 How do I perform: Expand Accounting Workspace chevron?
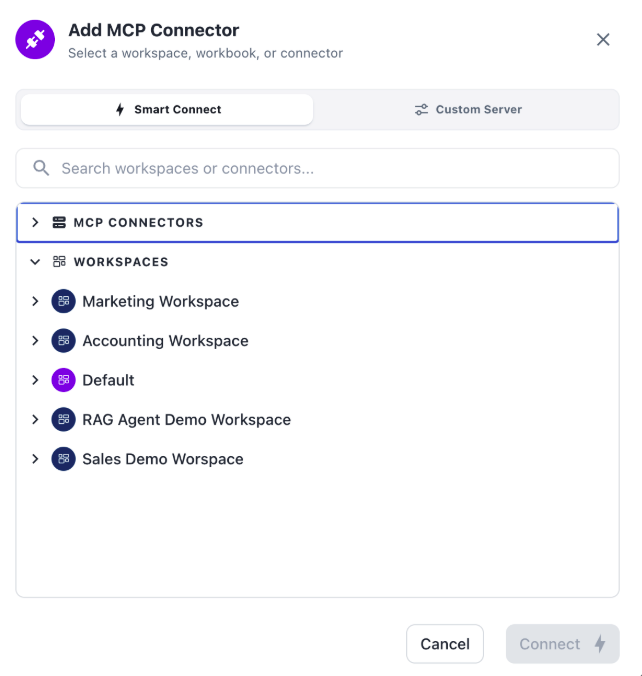35,341
